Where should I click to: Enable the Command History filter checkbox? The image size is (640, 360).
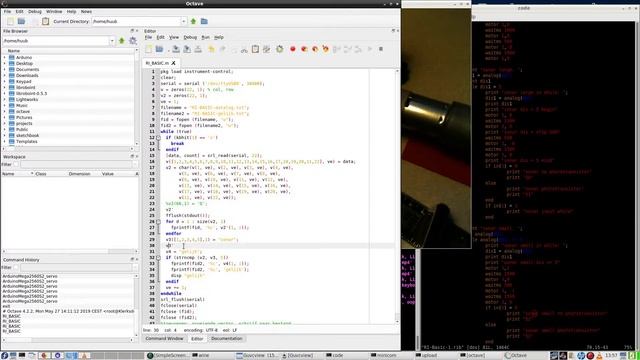pos(16,267)
